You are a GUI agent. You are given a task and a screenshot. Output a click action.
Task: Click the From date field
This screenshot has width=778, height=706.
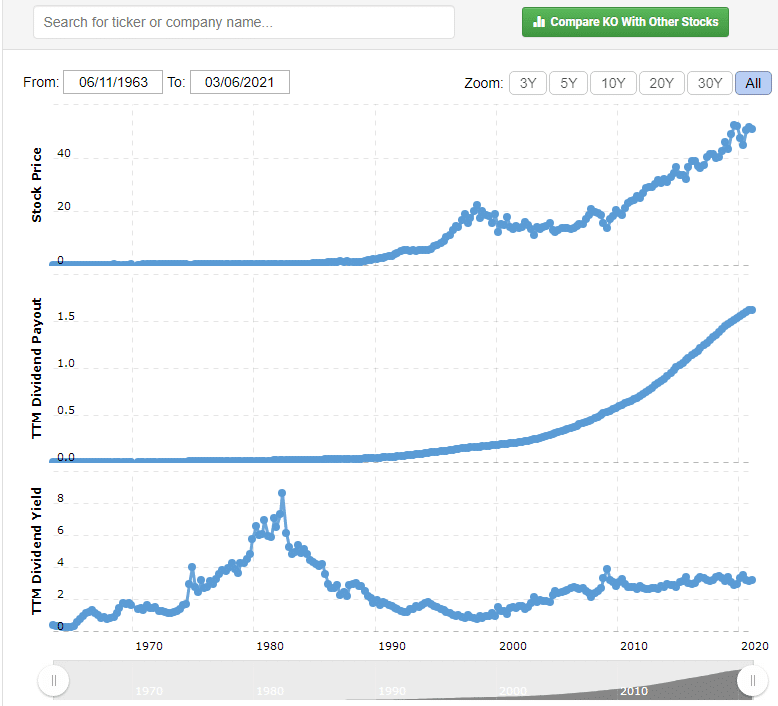coord(112,82)
